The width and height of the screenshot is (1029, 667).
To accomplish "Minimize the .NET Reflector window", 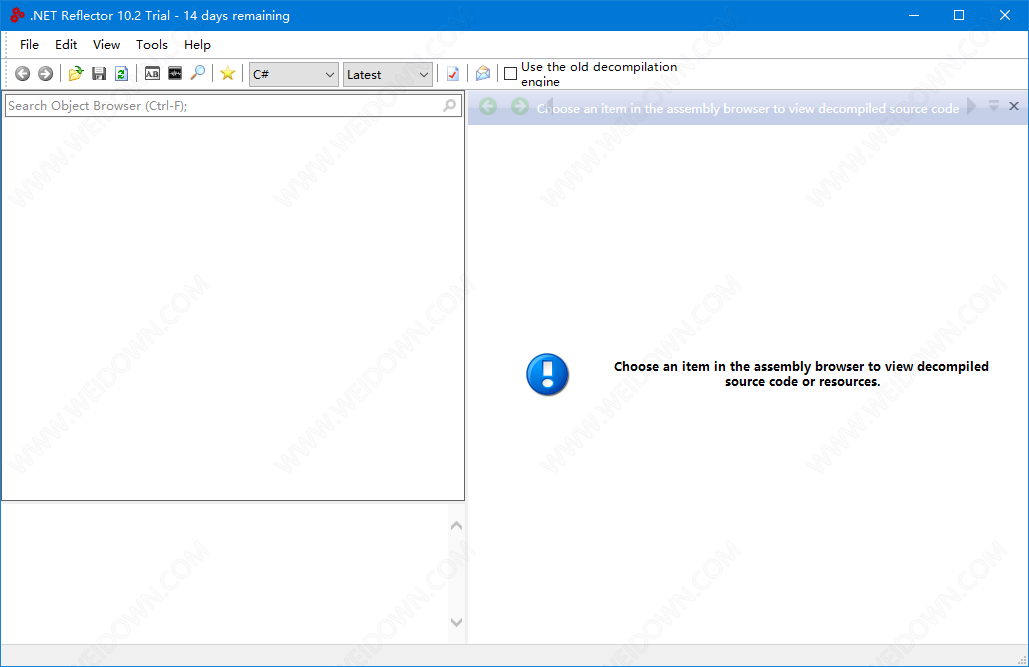I will point(914,15).
